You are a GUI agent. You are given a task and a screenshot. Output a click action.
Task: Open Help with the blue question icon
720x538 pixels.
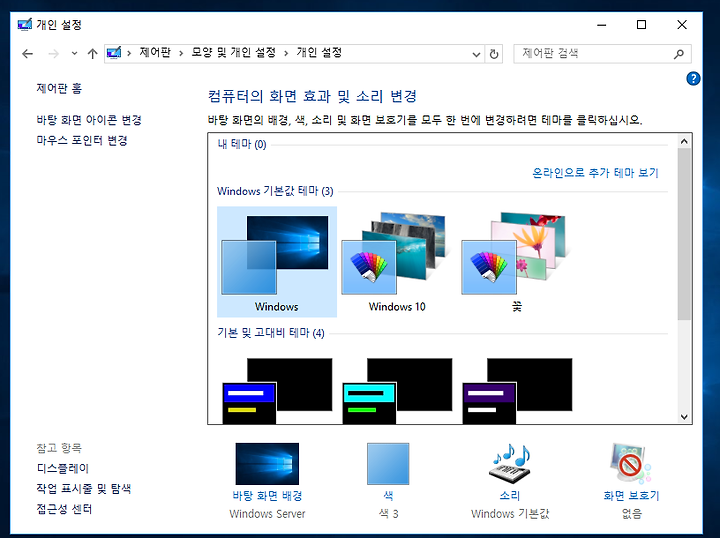(693, 78)
